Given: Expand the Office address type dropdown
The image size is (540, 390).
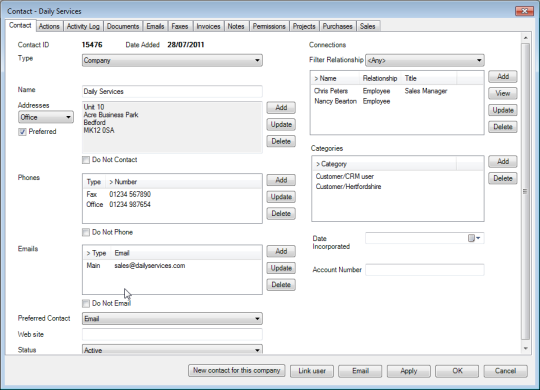Looking at the screenshot, I should tap(46, 117).
